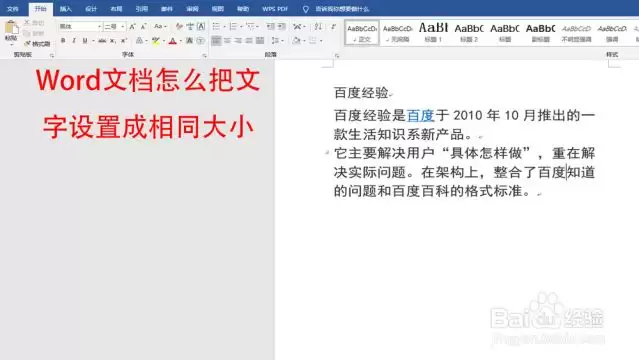Switch to the Layout tab

click(x=116, y=9)
